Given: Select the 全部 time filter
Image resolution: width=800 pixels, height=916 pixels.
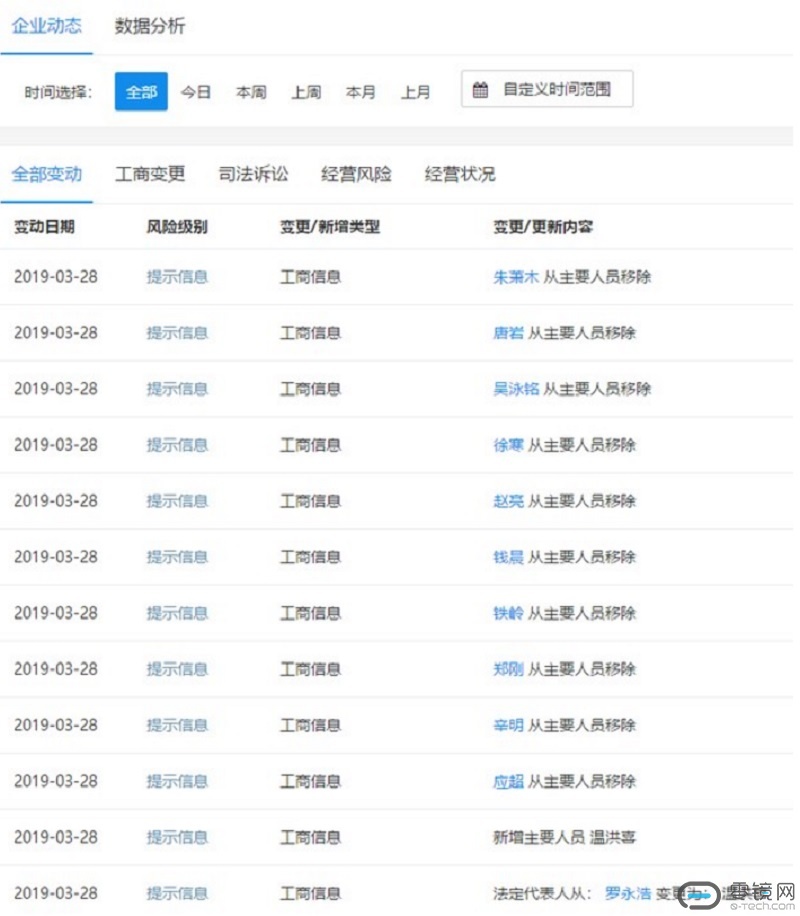Looking at the screenshot, I should click(x=141, y=92).
